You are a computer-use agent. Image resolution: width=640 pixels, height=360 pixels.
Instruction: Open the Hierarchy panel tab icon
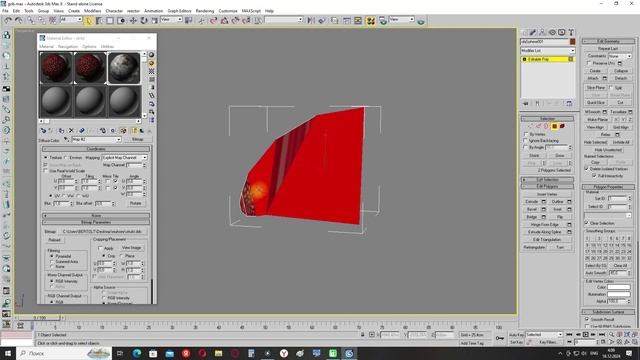point(542,32)
